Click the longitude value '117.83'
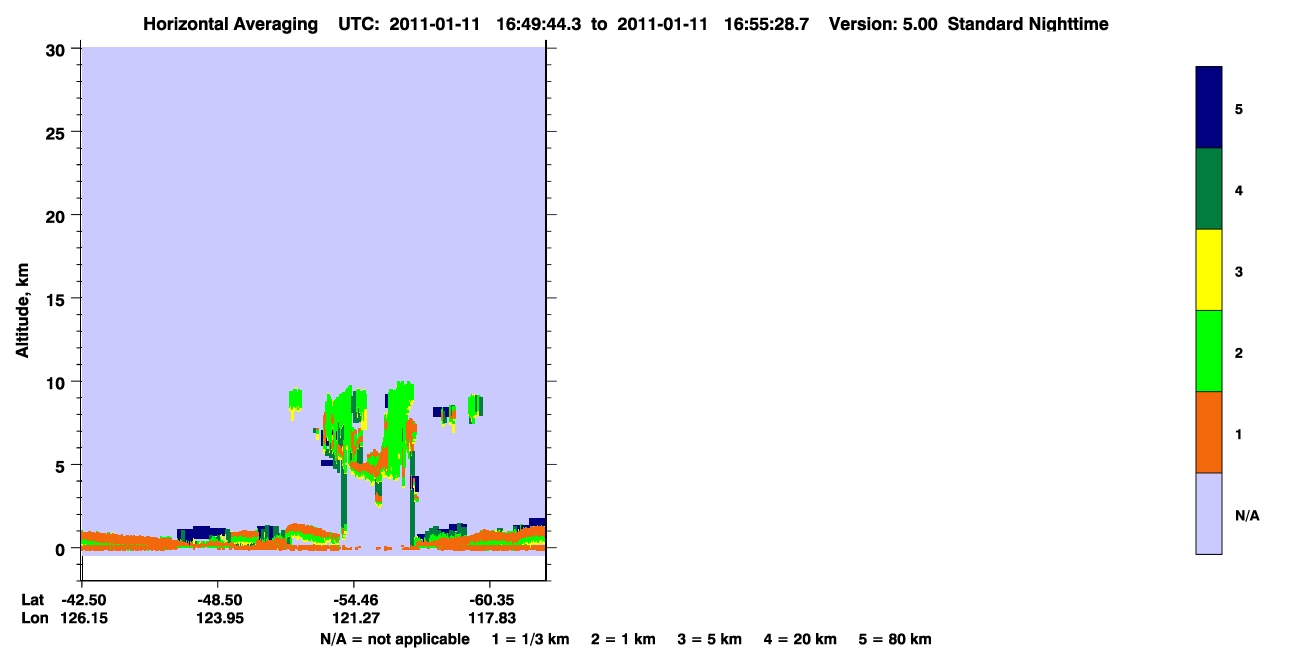 490,618
